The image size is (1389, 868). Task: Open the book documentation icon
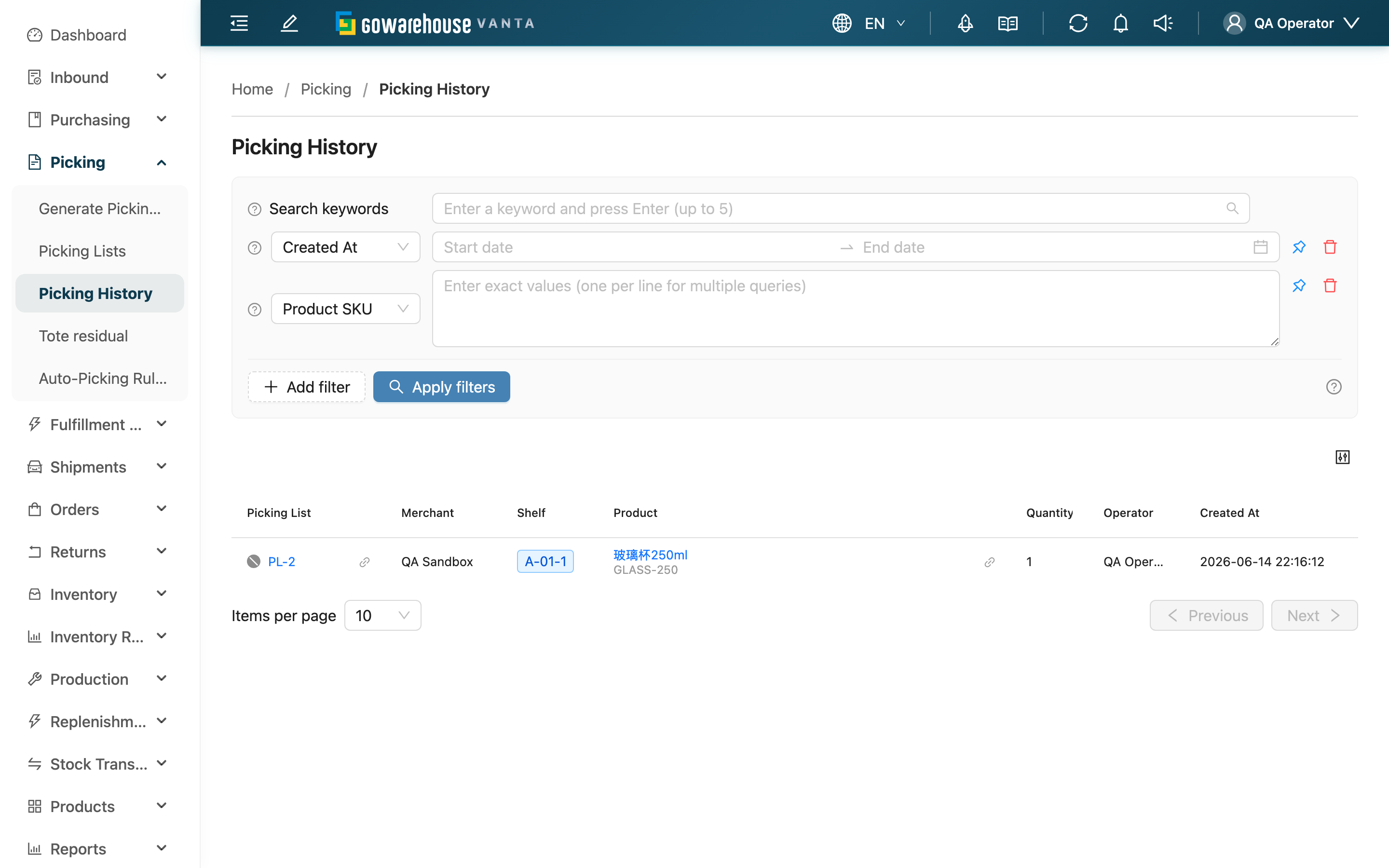(1008, 23)
